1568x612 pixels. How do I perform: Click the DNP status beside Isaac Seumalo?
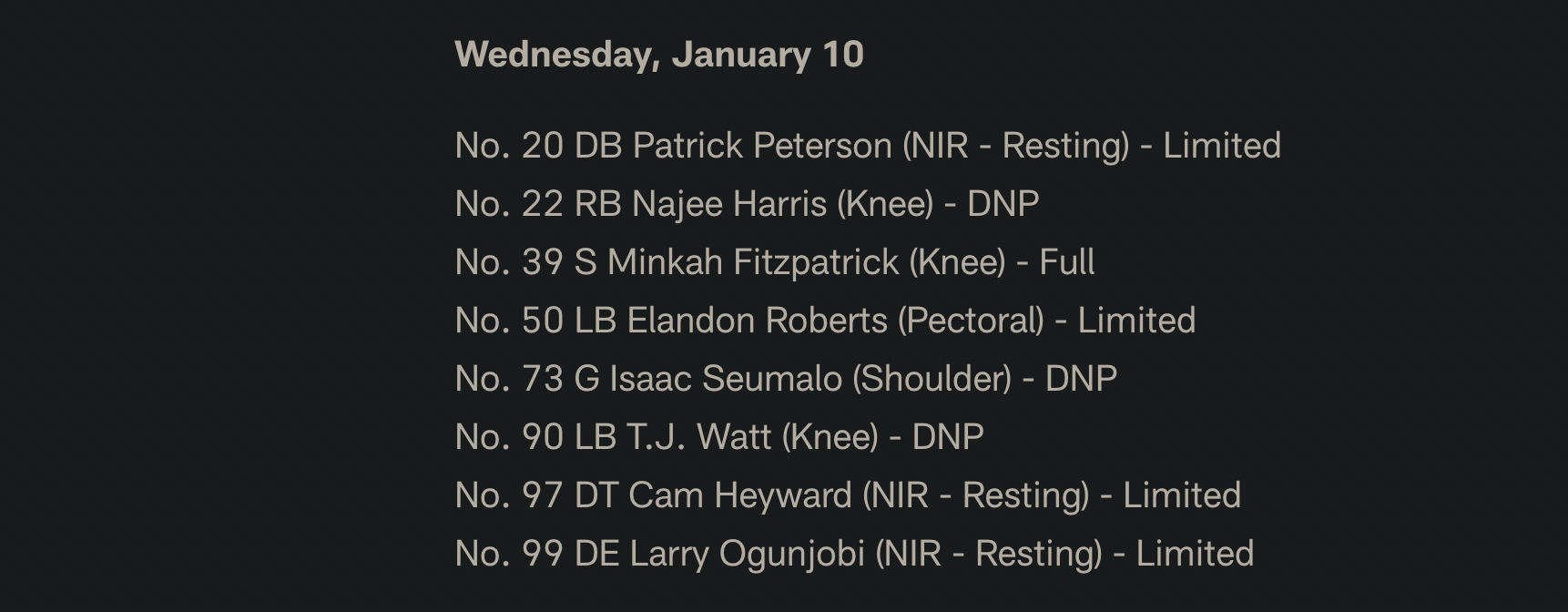[1081, 379]
